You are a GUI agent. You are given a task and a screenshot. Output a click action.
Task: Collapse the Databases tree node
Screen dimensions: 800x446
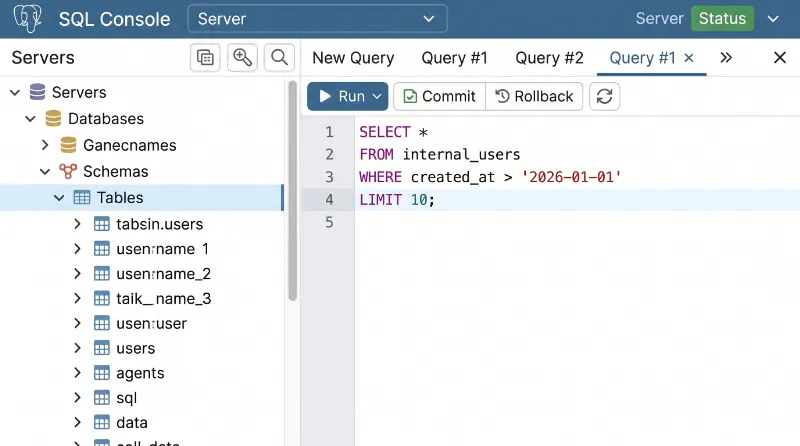point(31,119)
